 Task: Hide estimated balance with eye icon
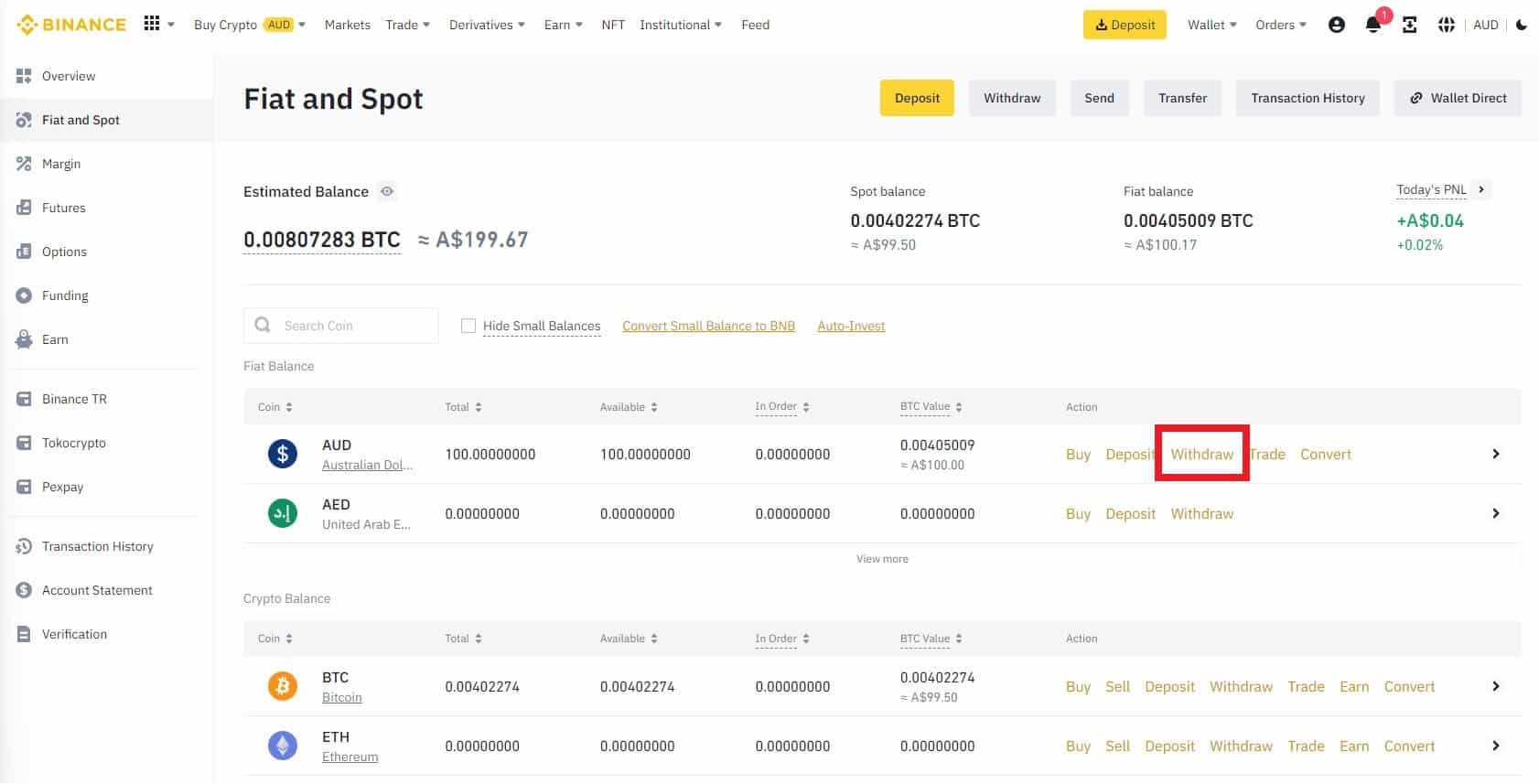click(387, 191)
